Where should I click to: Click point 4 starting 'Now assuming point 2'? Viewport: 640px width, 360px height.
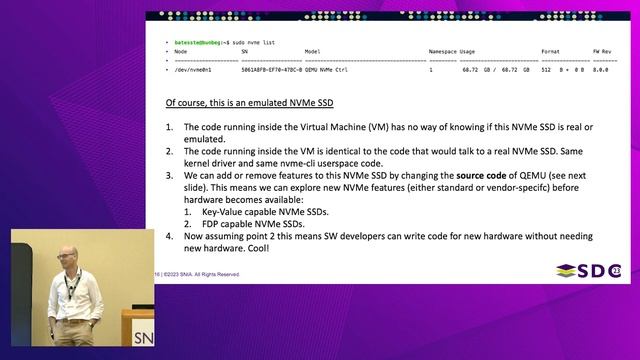(388, 242)
